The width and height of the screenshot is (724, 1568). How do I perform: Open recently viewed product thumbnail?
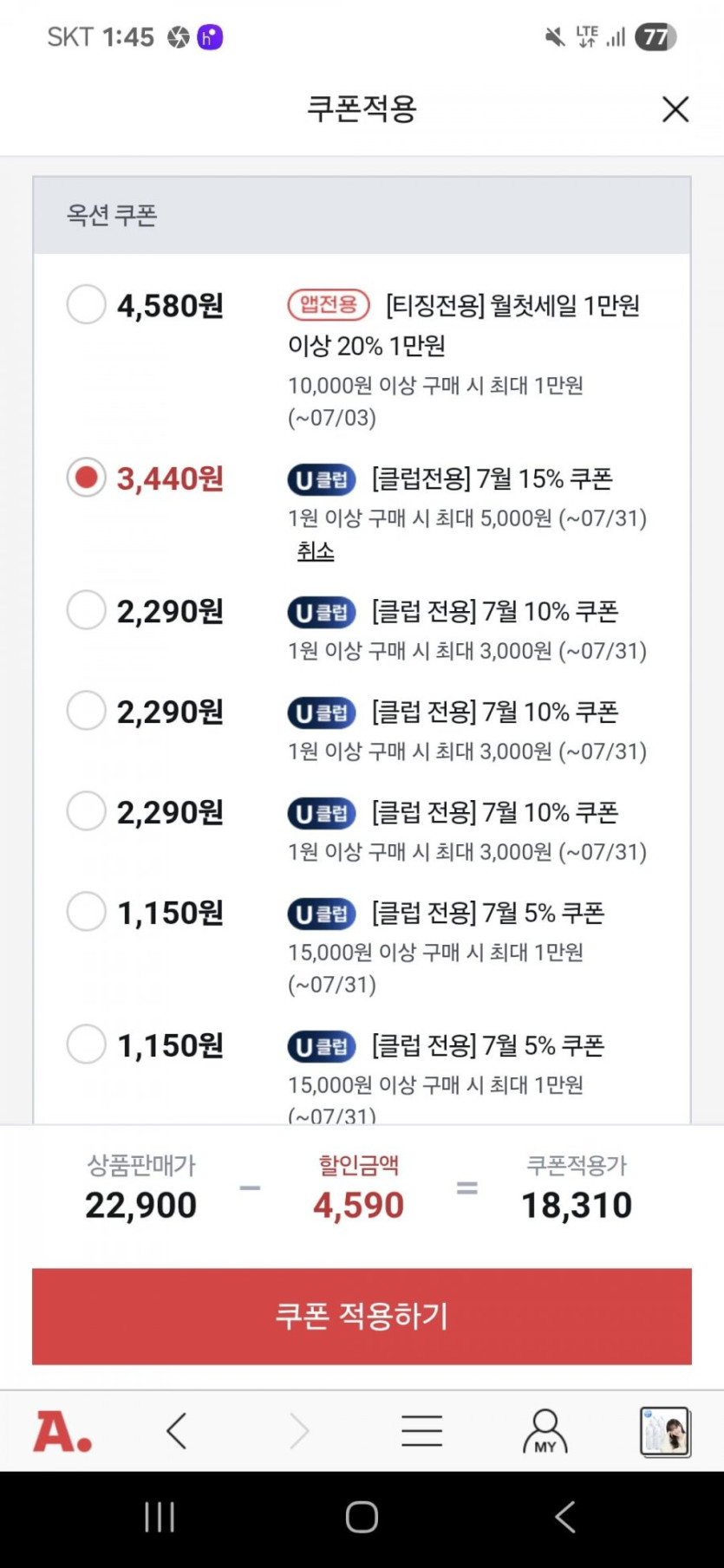coord(665,1431)
